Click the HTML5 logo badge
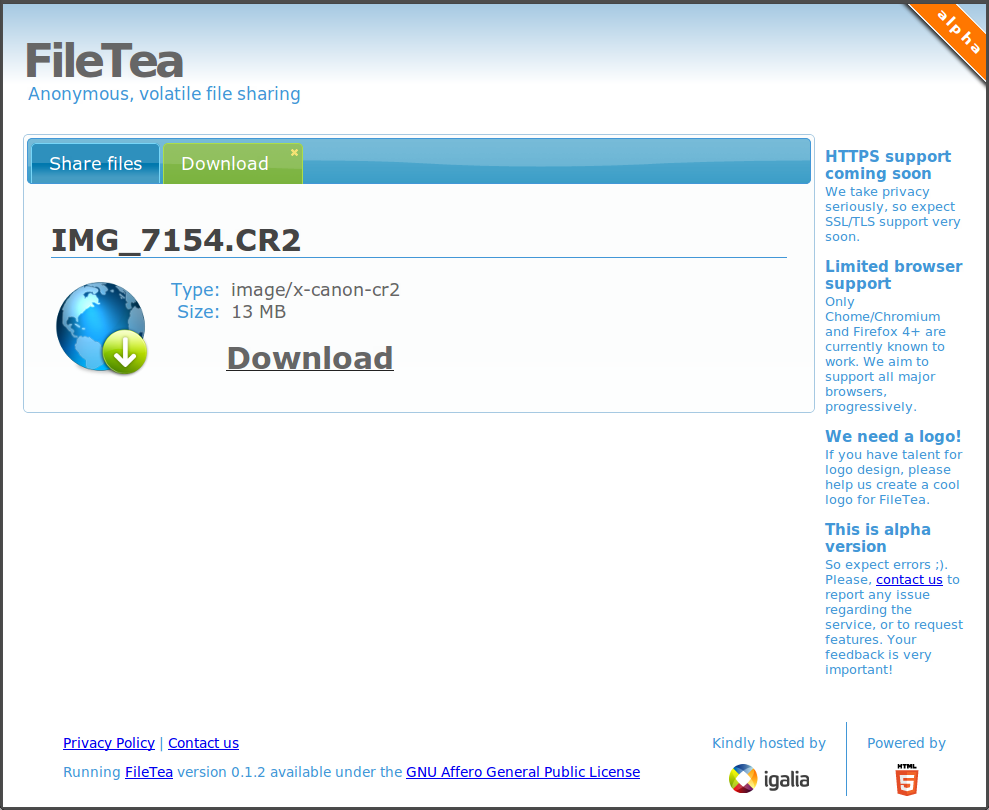Image resolution: width=989 pixels, height=810 pixels. coord(906,778)
